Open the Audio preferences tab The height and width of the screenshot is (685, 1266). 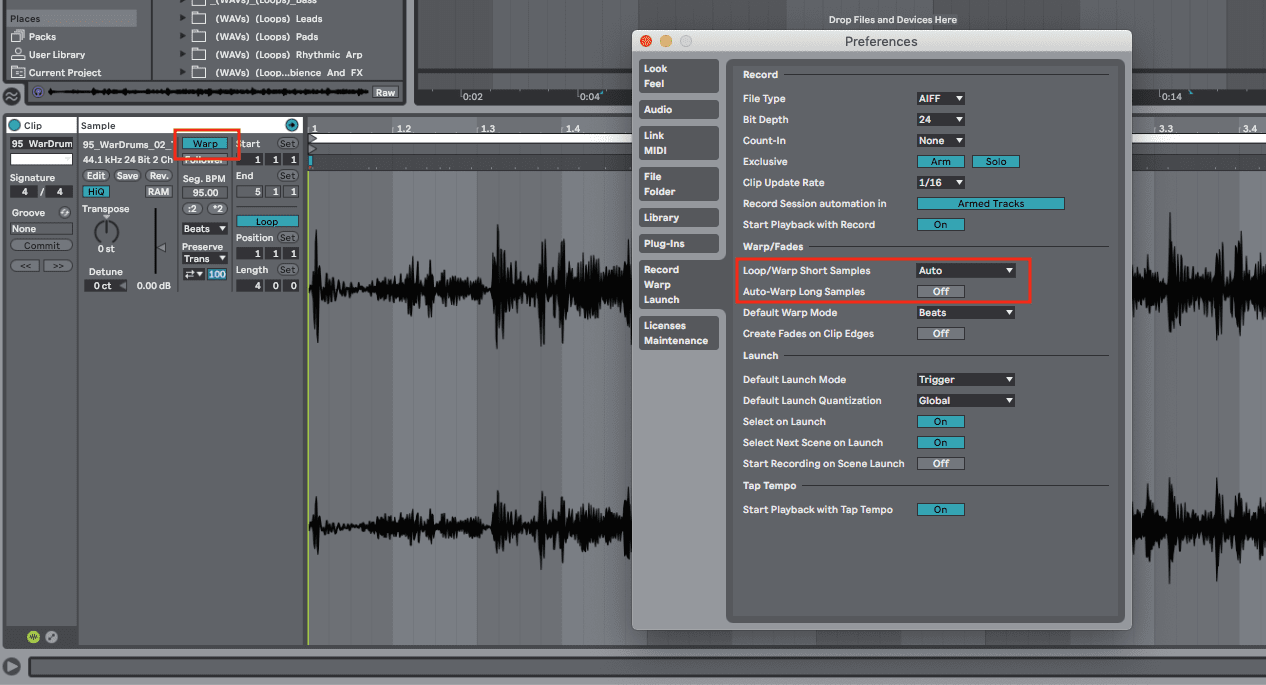click(679, 110)
